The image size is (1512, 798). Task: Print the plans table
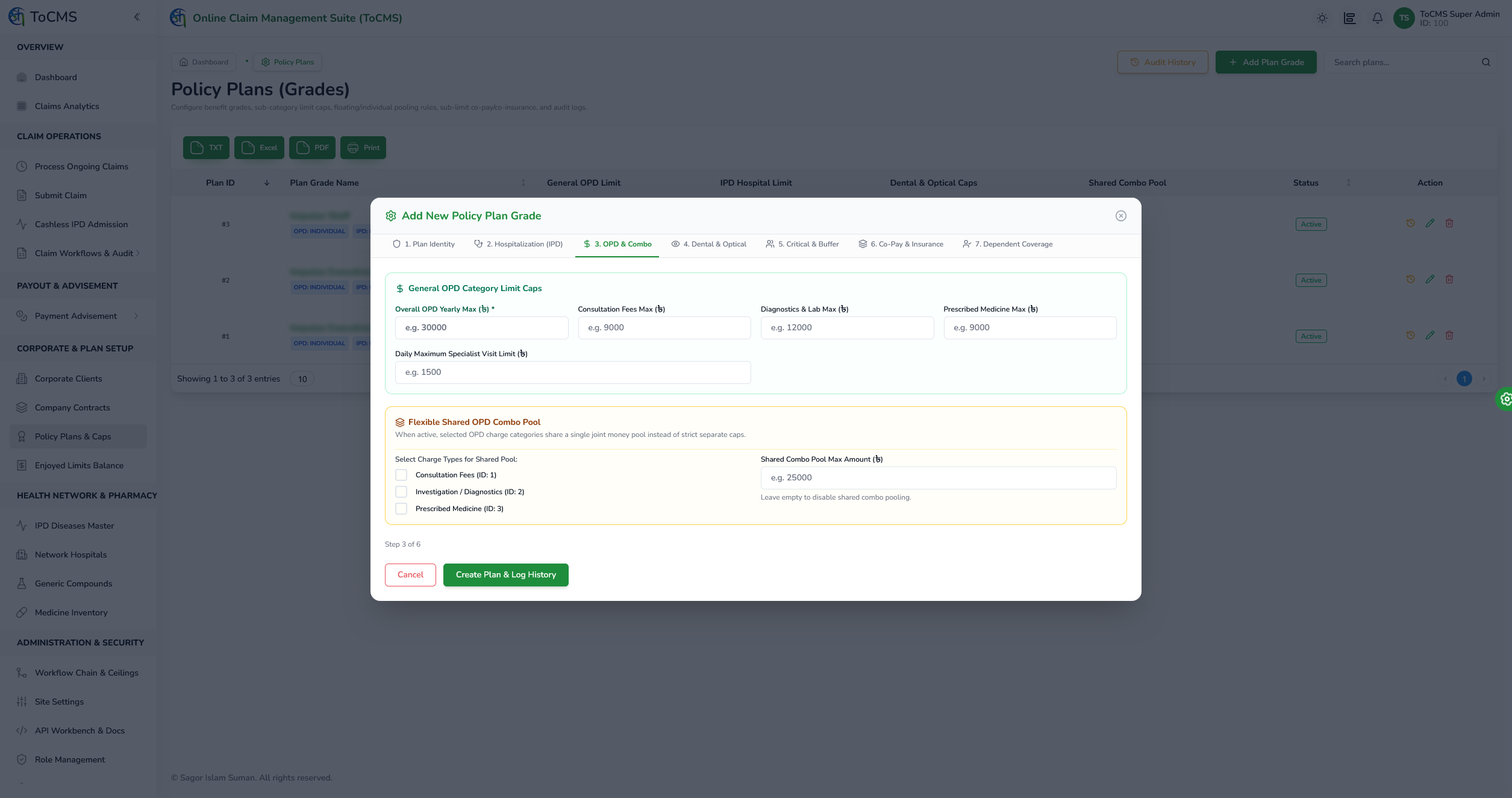pyautogui.click(x=363, y=148)
